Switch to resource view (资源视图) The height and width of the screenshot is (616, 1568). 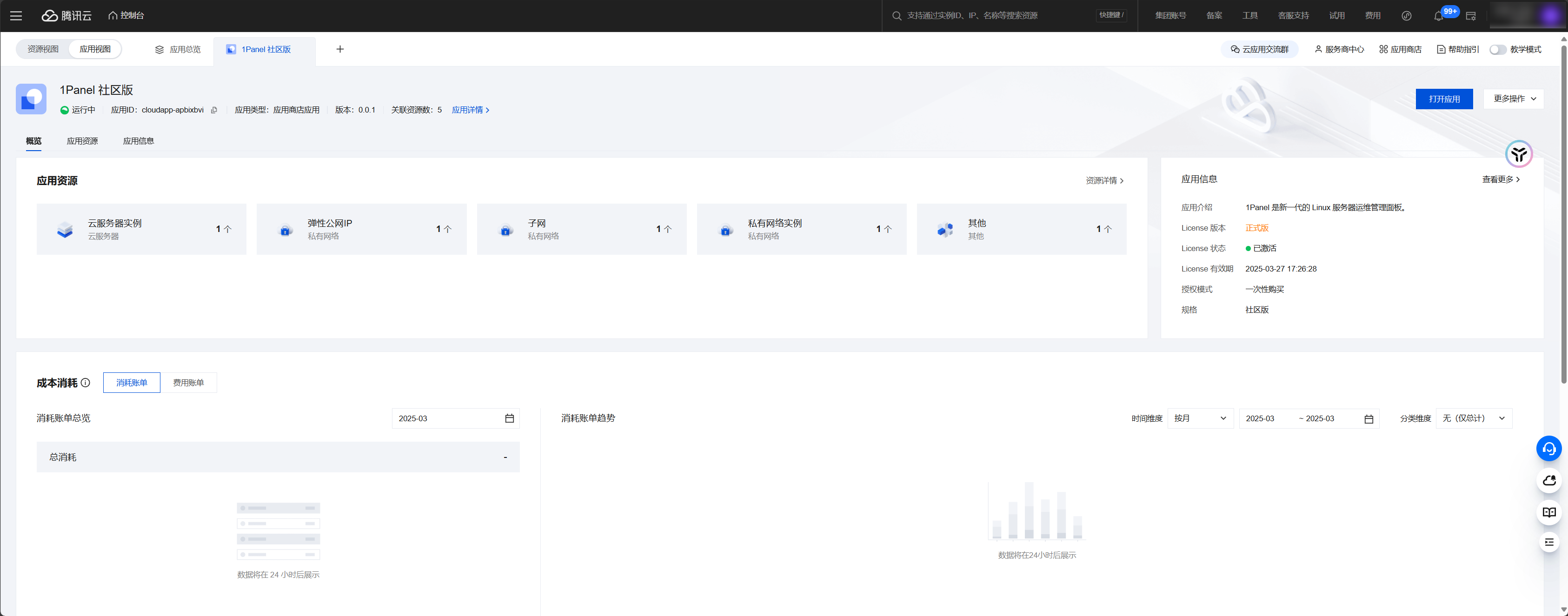43,49
